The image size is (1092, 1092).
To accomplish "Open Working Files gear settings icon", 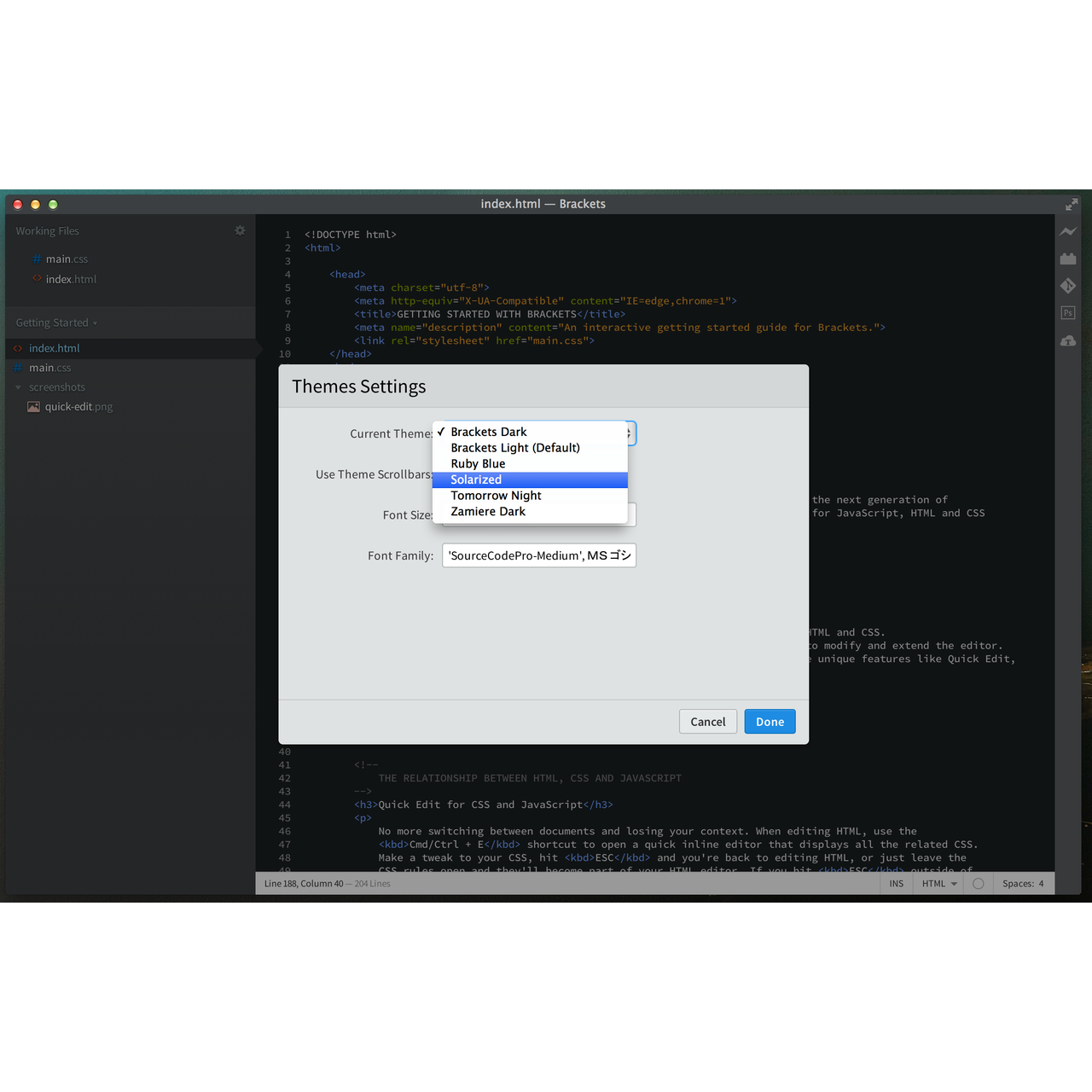I will [x=240, y=230].
